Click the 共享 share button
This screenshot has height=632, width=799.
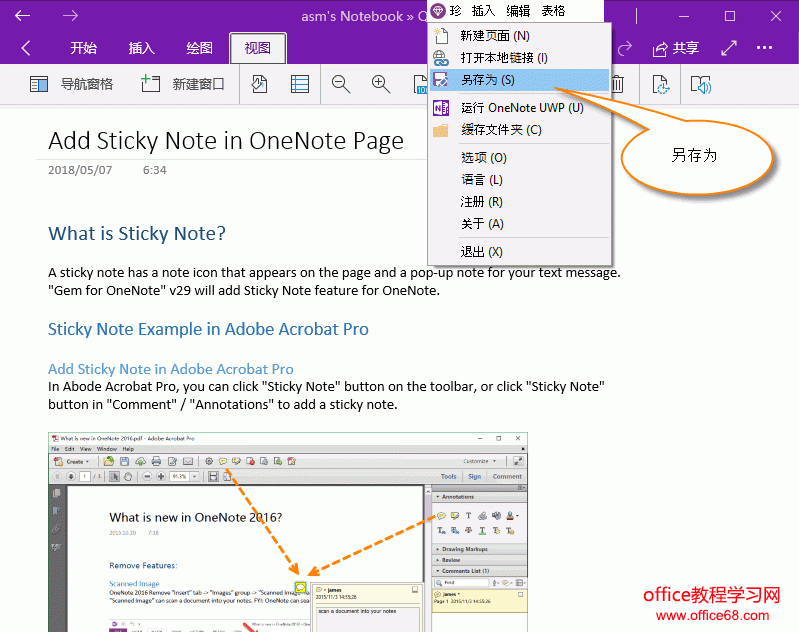(675, 48)
